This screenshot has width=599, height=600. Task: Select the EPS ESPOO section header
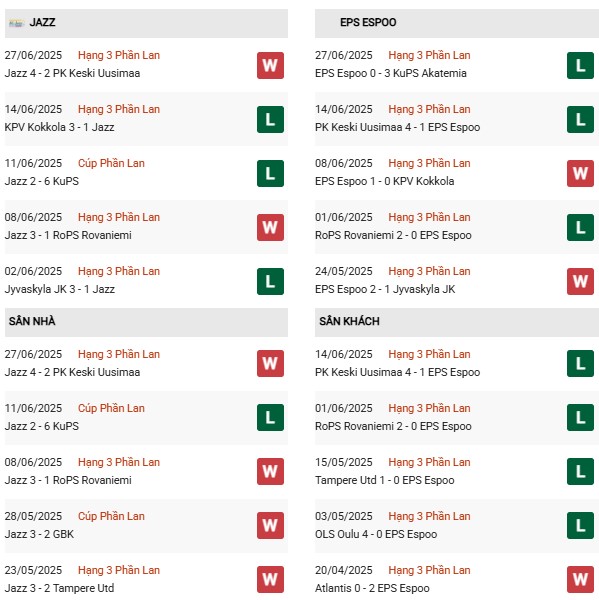[457, 23]
